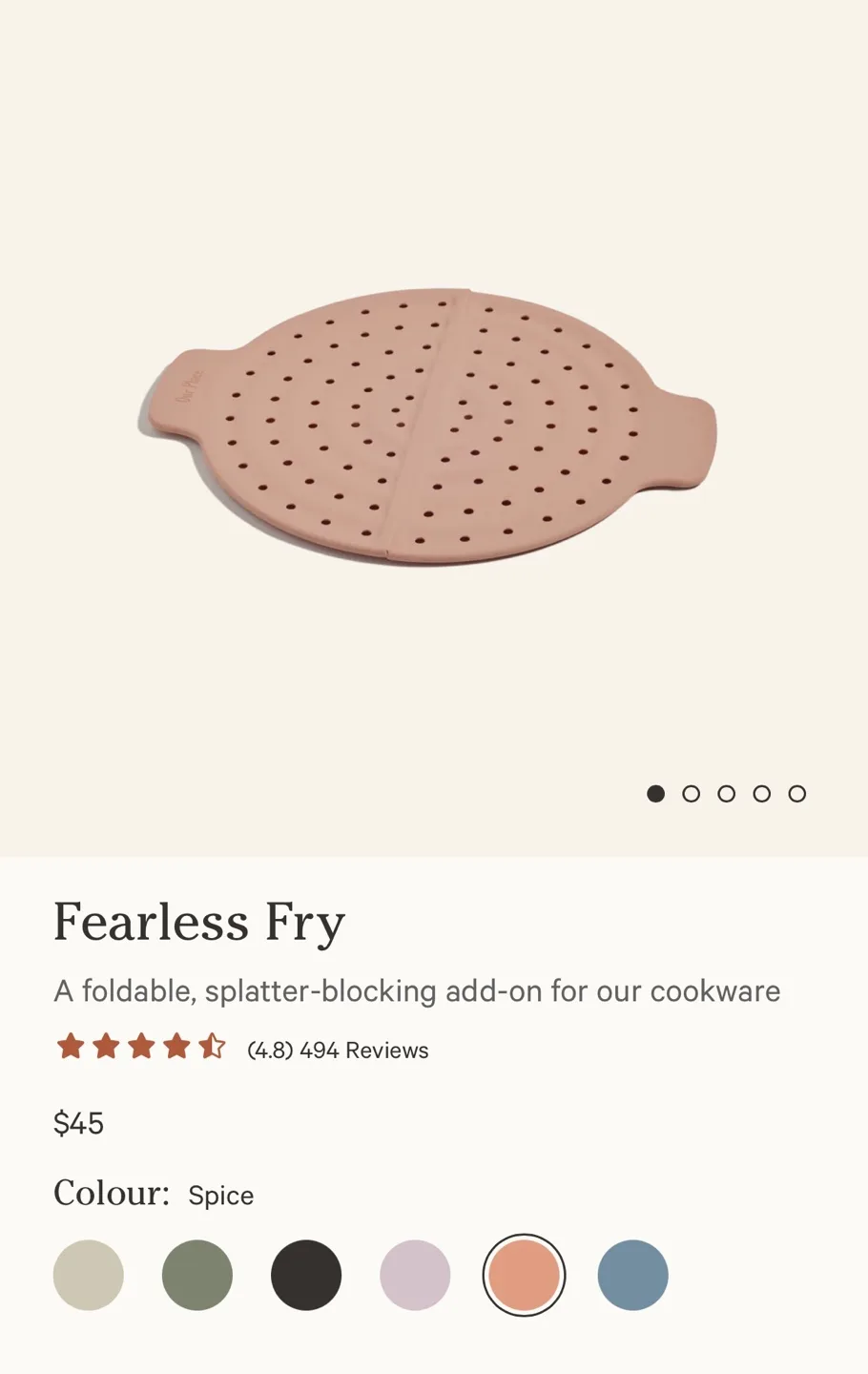The height and width of the screenshot is (1374, 868).
Task: Select the lavender colour swatch
Action: (415, 1275)
